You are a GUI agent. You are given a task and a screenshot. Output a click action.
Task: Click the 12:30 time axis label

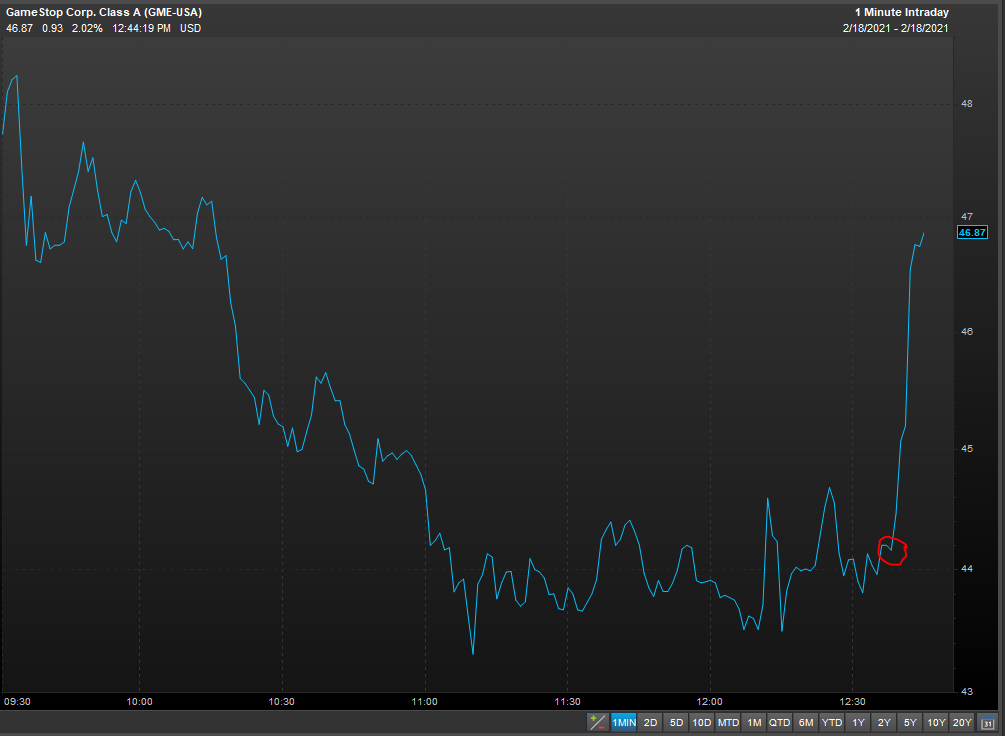[852, 701]
